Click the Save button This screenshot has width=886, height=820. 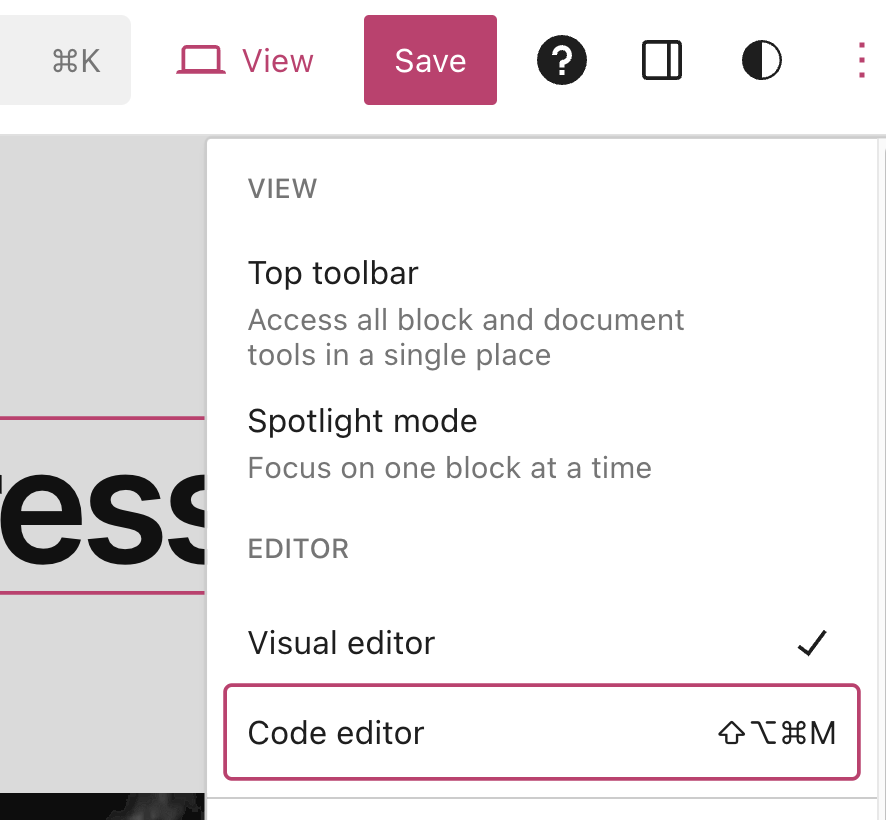coord(430,60)
